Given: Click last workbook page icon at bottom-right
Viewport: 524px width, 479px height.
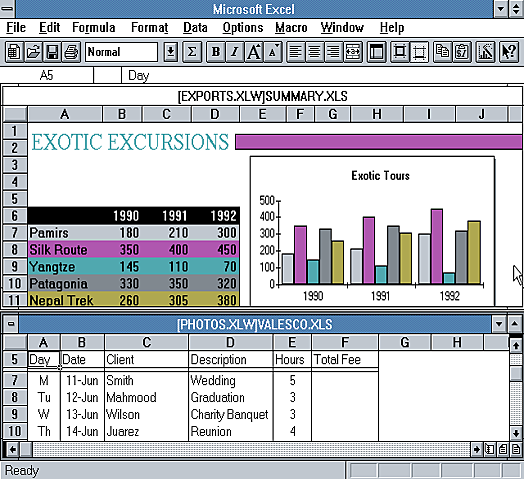Looking at the screenshot, I should click(516, 449).
